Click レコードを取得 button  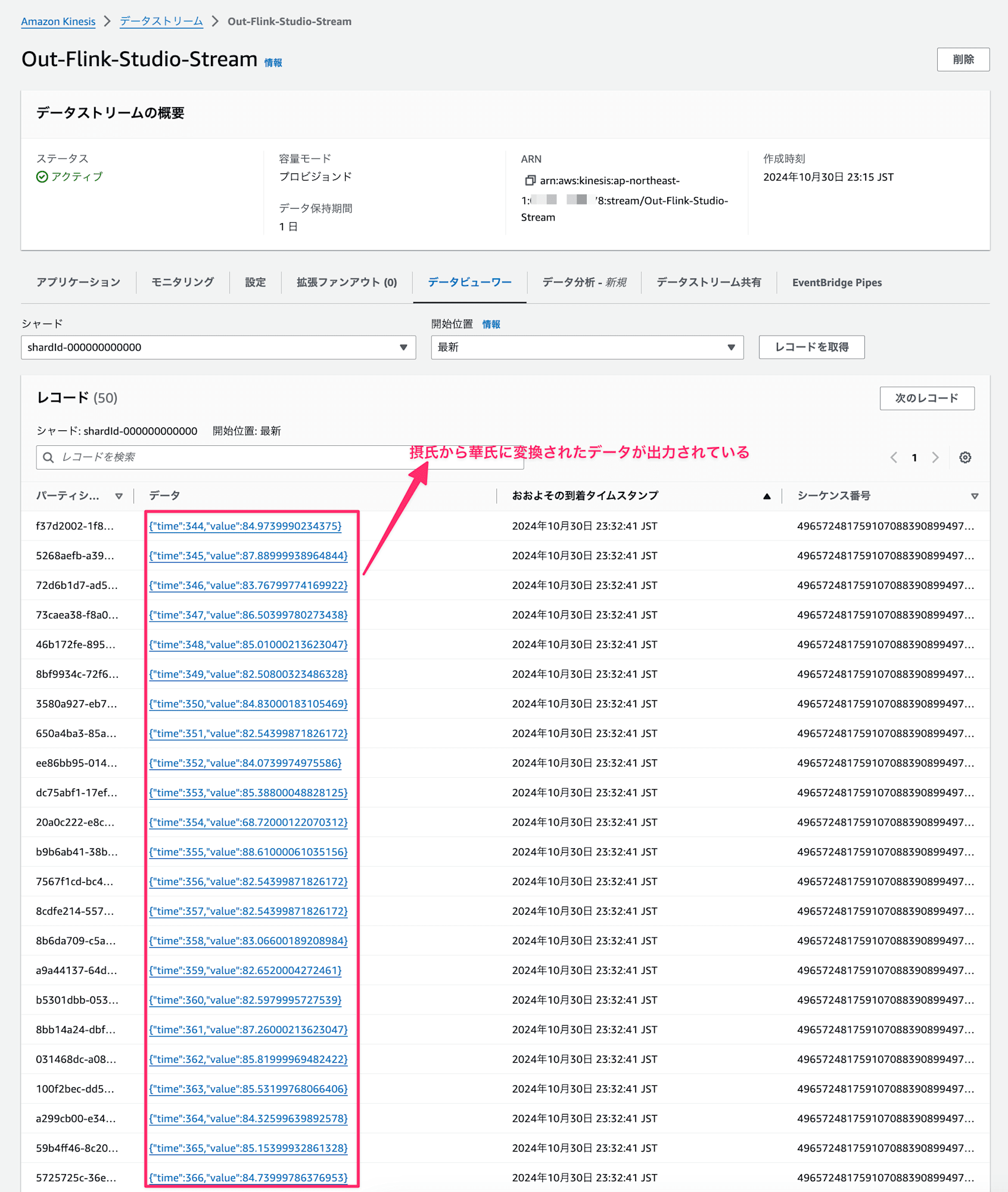point(811,347)
